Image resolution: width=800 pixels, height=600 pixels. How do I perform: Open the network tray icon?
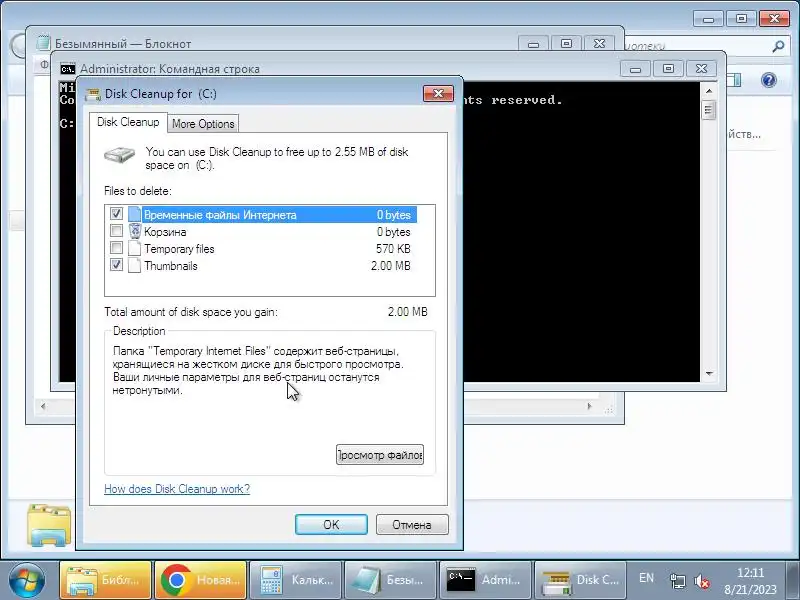[678, 581]
